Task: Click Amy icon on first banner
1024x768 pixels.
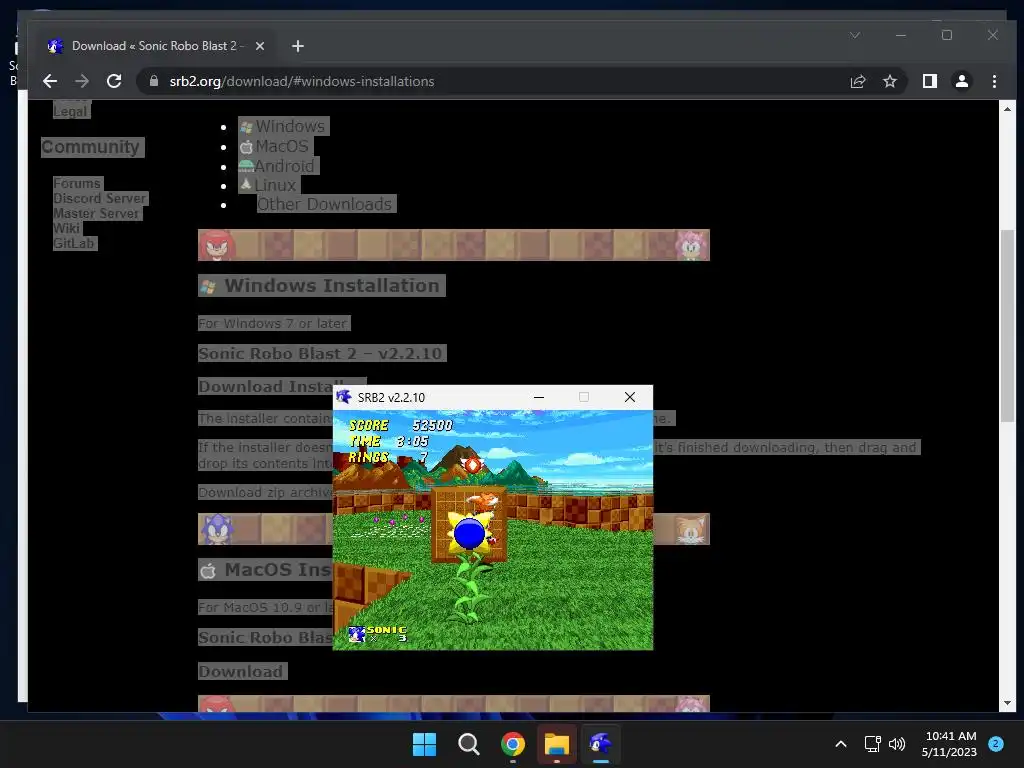Action: (x=691, y=245)
